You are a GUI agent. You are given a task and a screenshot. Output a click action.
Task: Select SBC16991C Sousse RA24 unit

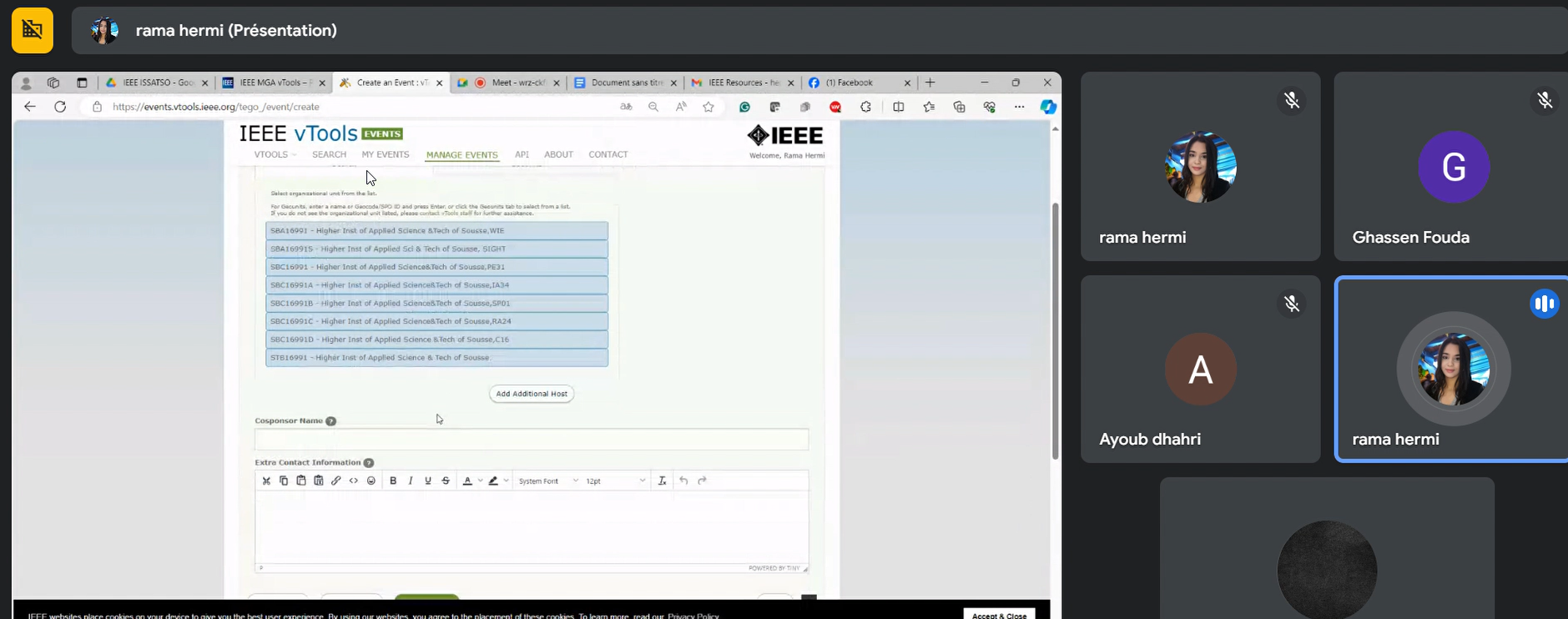(436, 321)
